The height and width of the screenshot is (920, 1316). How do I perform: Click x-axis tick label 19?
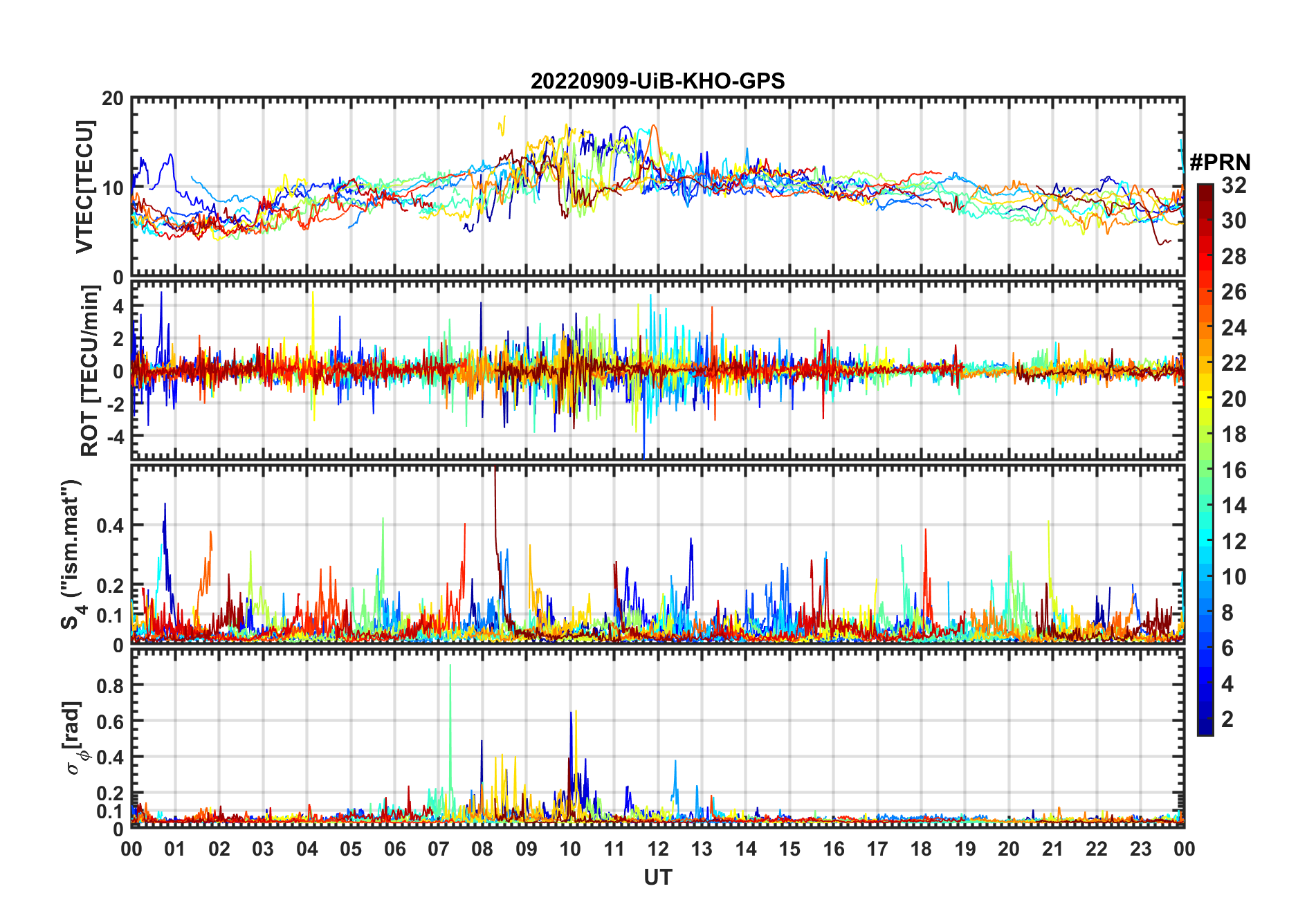965,849
